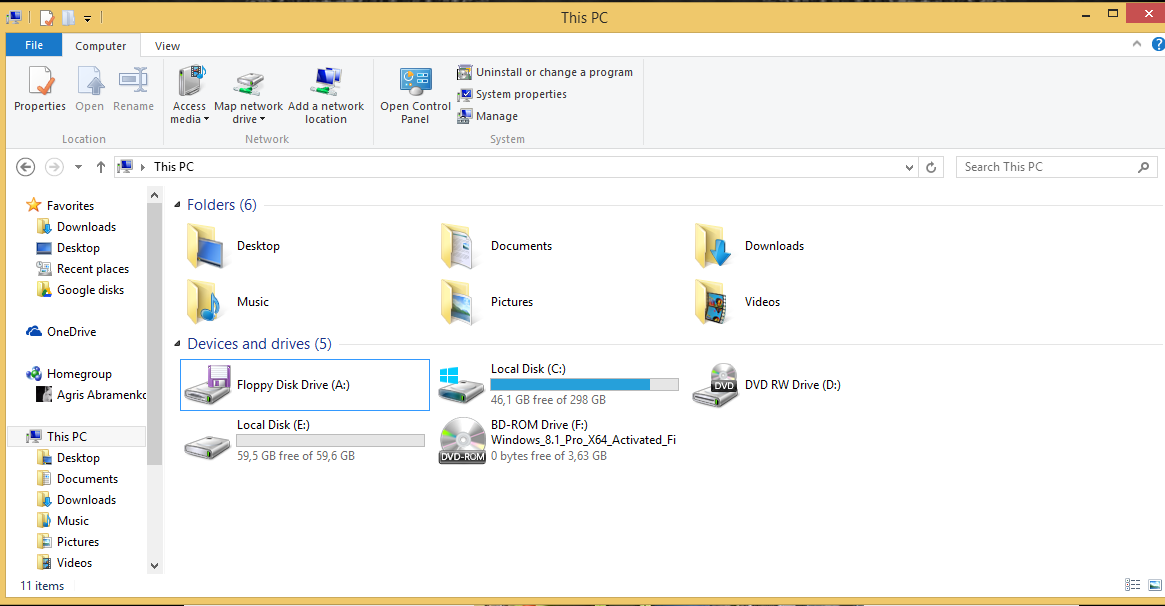Screen dimensions: 1165x606
Task: Switch to the Computer ribbon tab
Action: [100, 46]
